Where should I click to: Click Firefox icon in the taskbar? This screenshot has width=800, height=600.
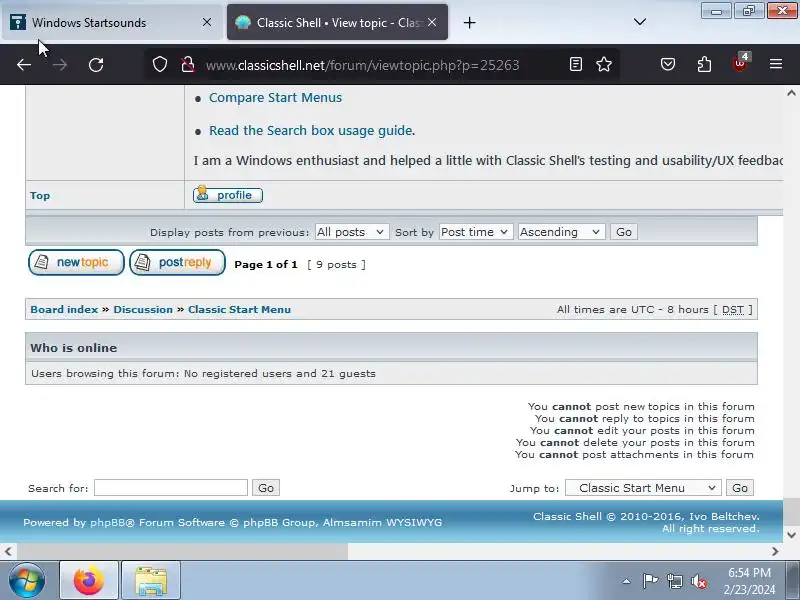[x=89, y=581]
